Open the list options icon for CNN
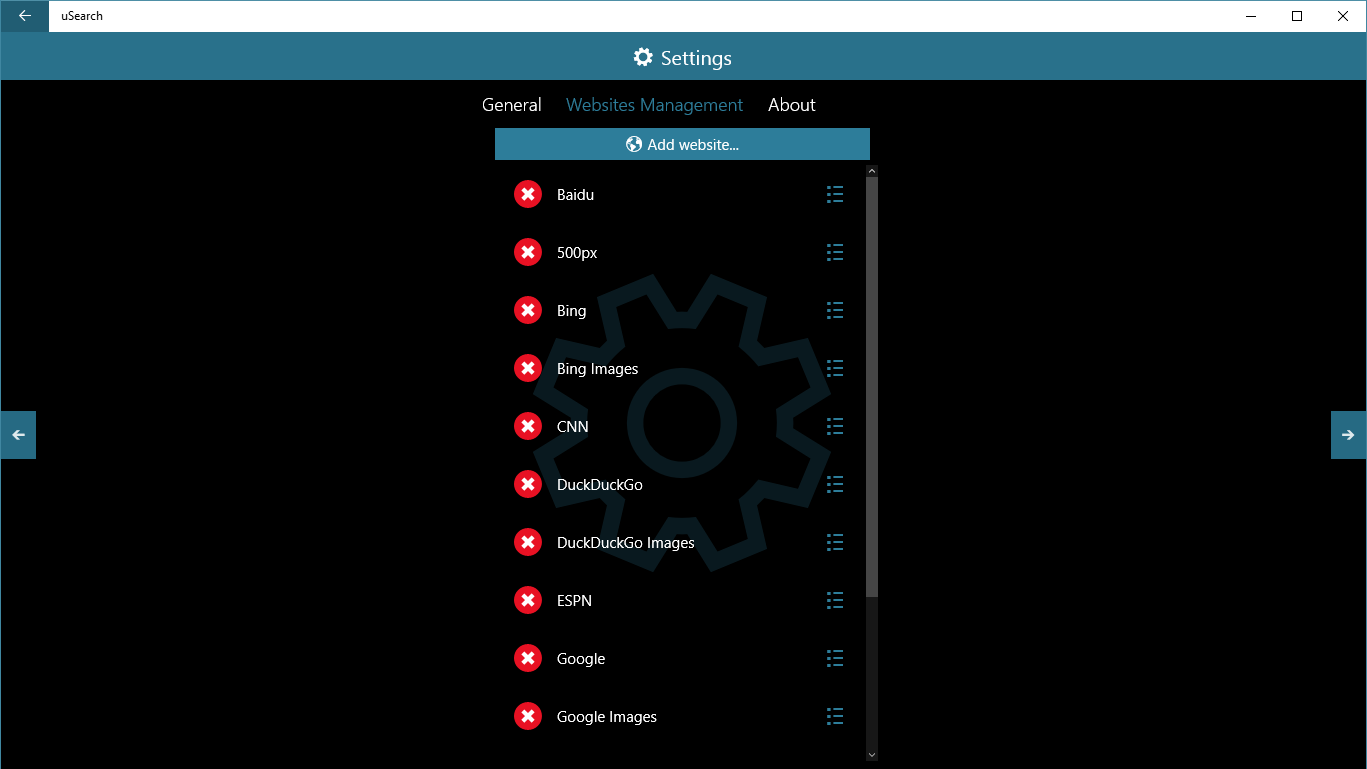1367x769 pixels. pos(835,427)
